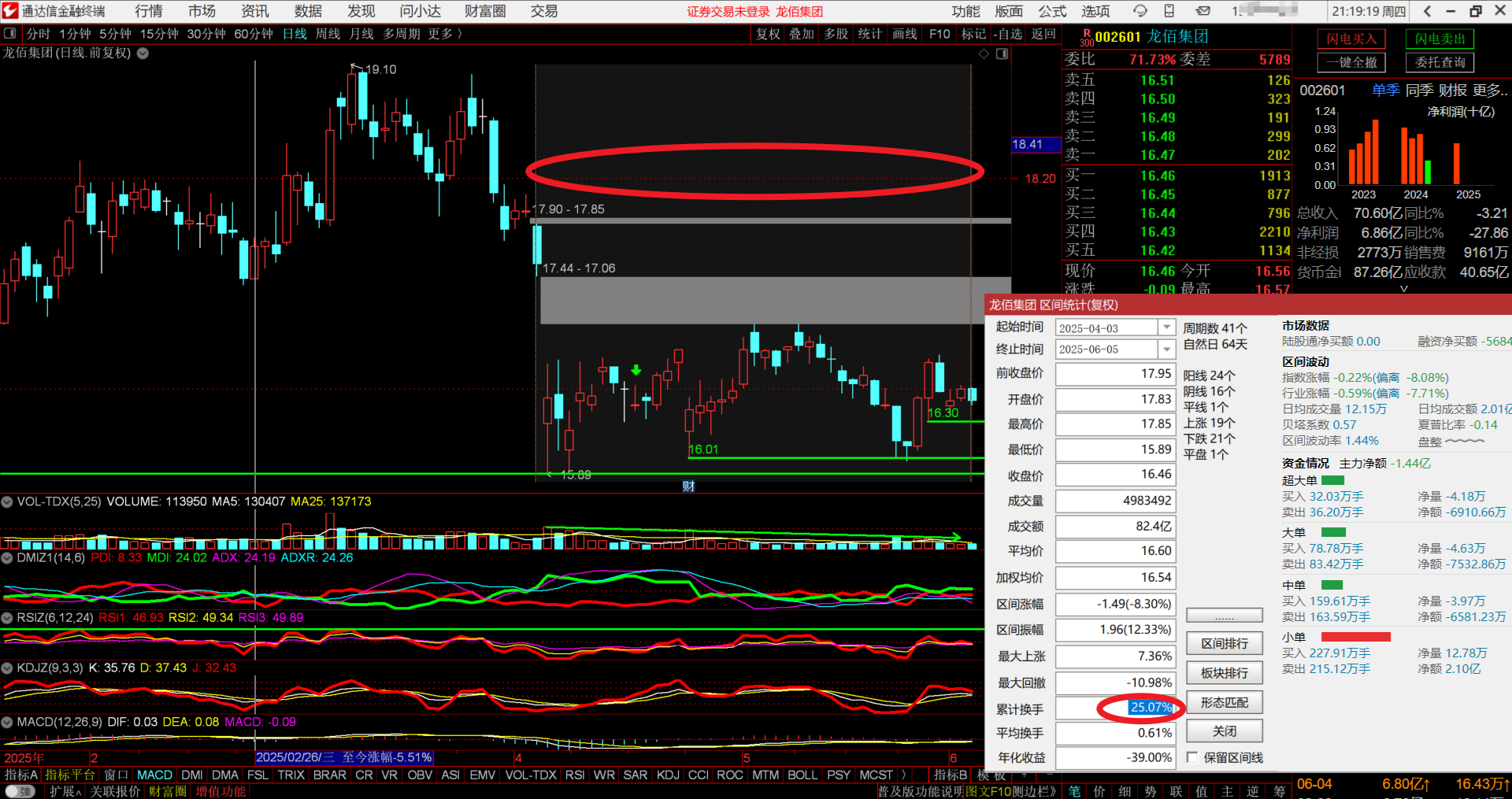Click the 2025/02/26 date marker on timeline
The width and height of the screenshot is (1512, 799).
343,757
